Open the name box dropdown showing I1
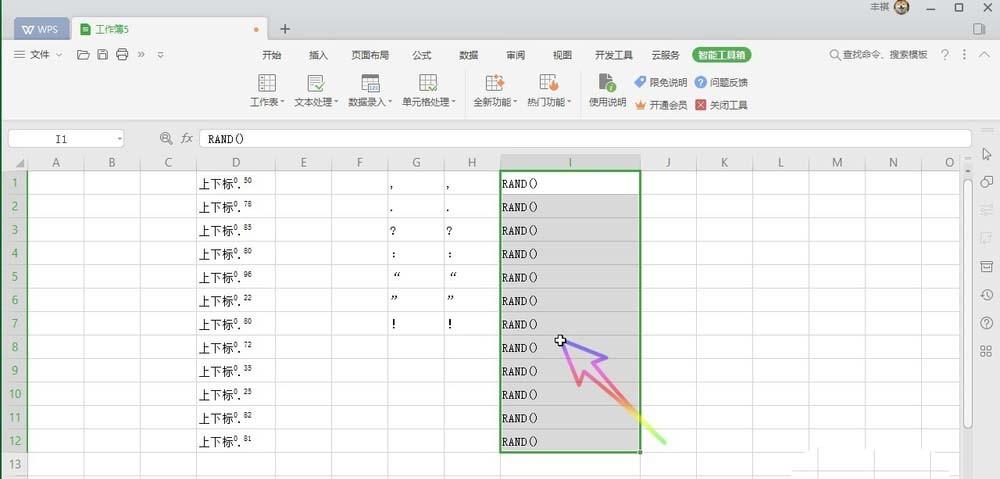The image size is (1000, 479). tap(119, 138)
